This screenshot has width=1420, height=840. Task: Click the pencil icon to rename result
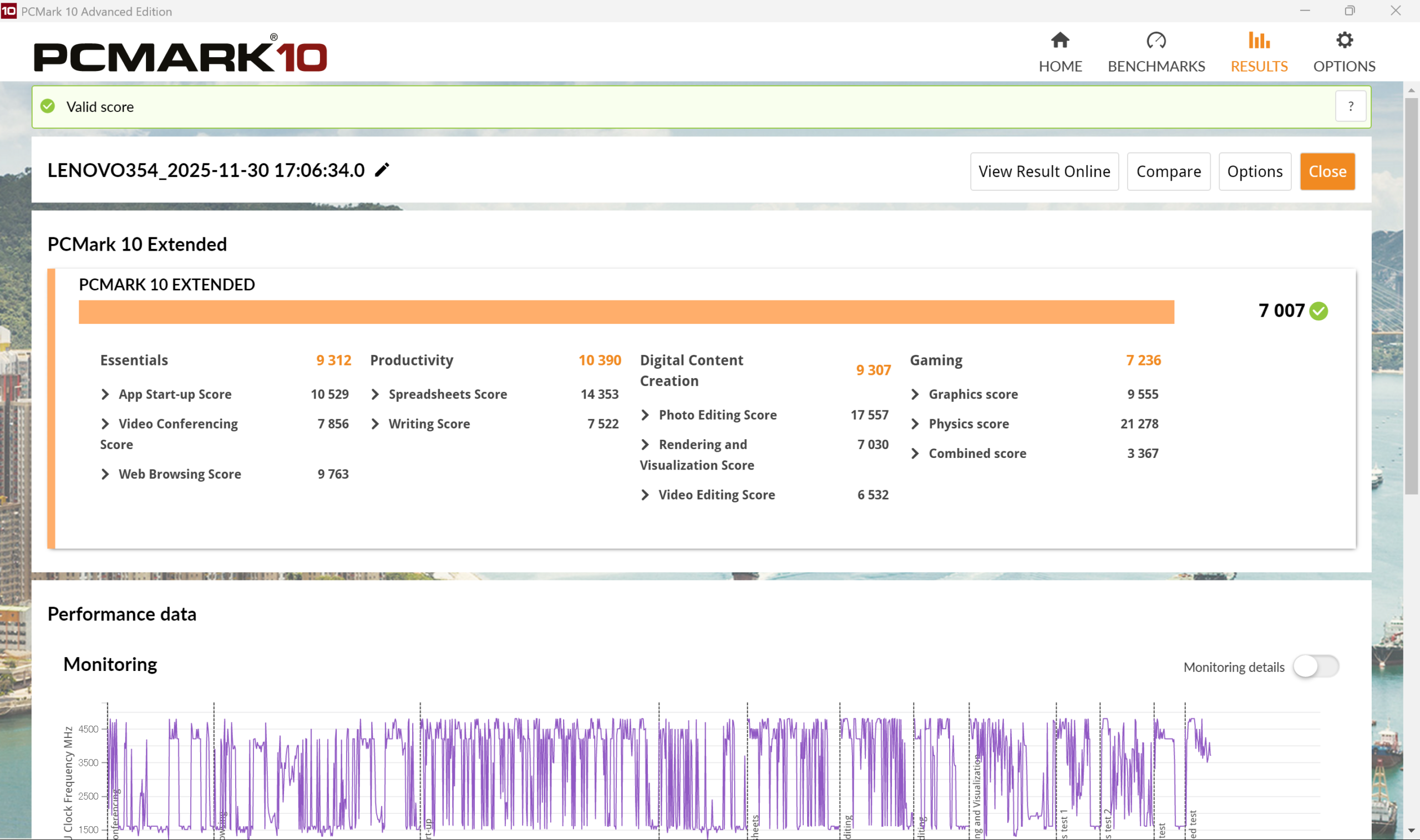pyautogui.click(x=382, y=170)
